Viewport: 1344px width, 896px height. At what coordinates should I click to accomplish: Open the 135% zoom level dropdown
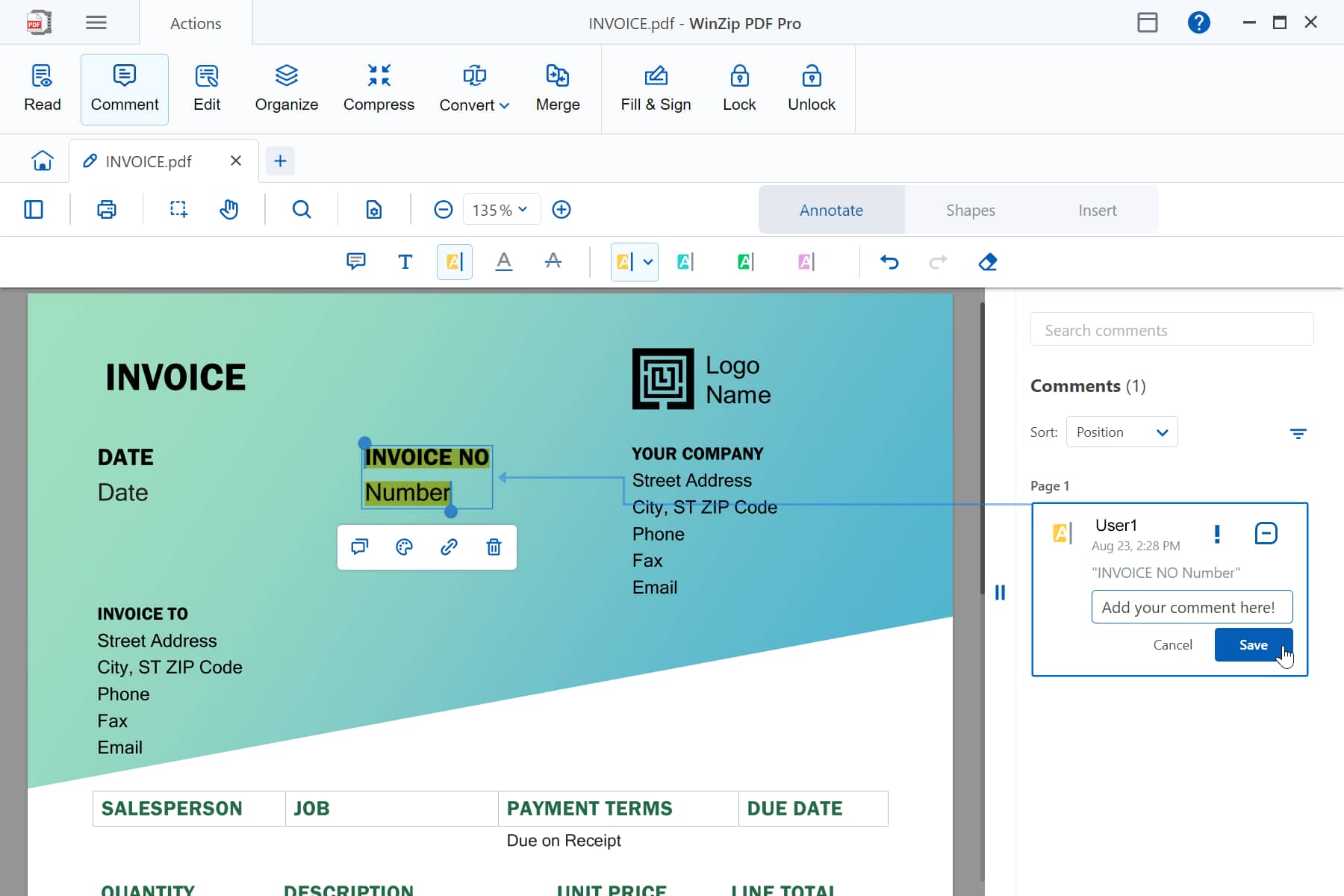[x=500, y=210]
